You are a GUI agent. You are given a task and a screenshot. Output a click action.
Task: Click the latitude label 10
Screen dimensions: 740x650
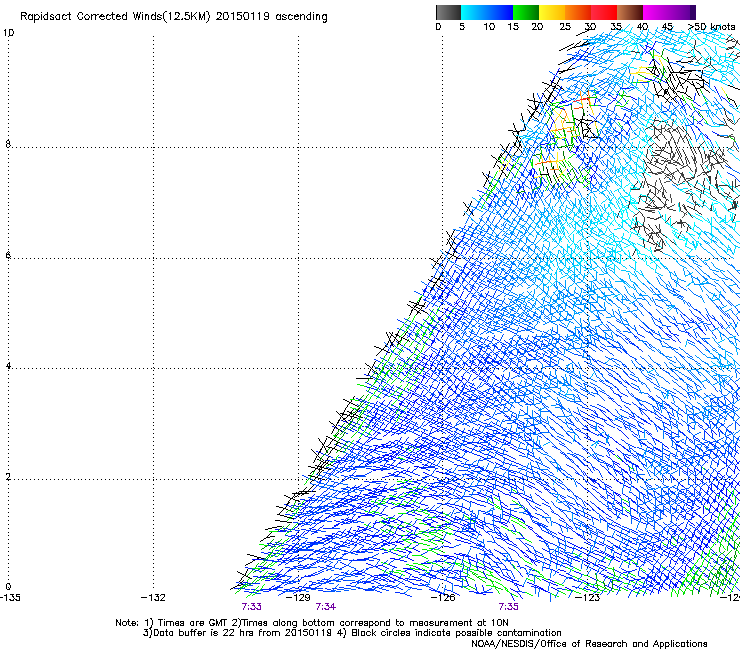8,33
